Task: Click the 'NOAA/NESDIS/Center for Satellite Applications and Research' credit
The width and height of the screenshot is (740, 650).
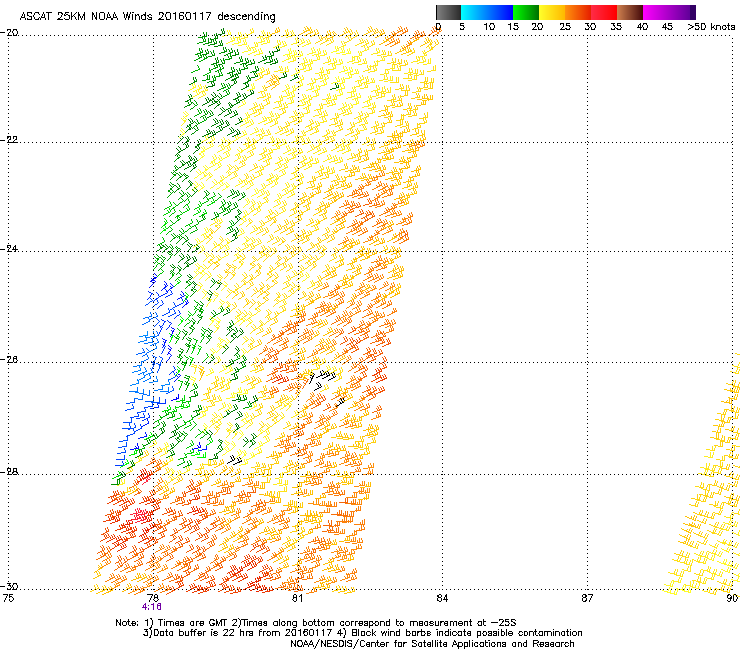Action: pyautogui.click(x=432, y=644)
